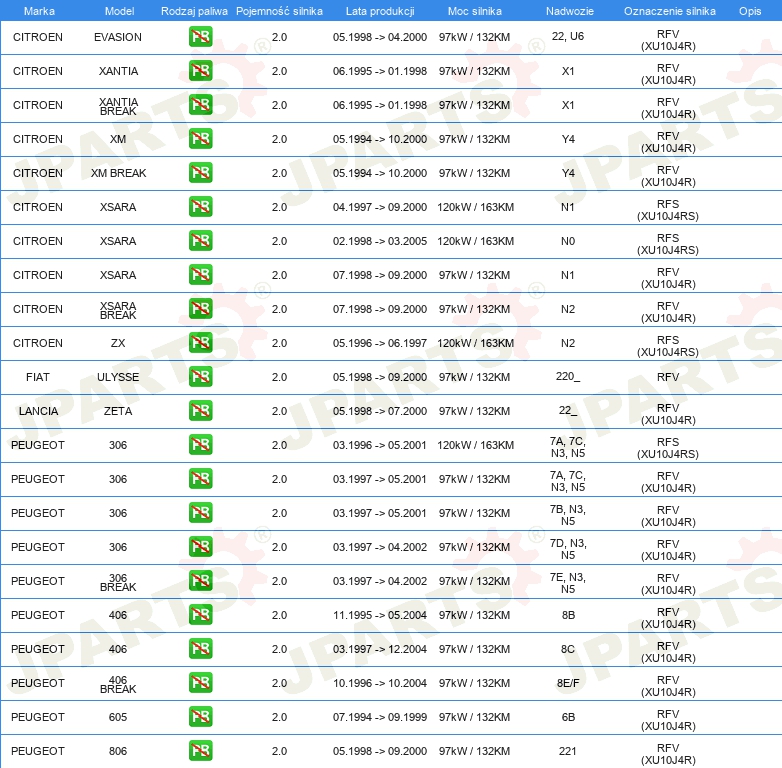Image resolution: width=782 pixels, height=768 pixels.
Task: Click the fuel icon in the Peugeot 806 row
Action: pyautogui.click(x=200, y=751)
